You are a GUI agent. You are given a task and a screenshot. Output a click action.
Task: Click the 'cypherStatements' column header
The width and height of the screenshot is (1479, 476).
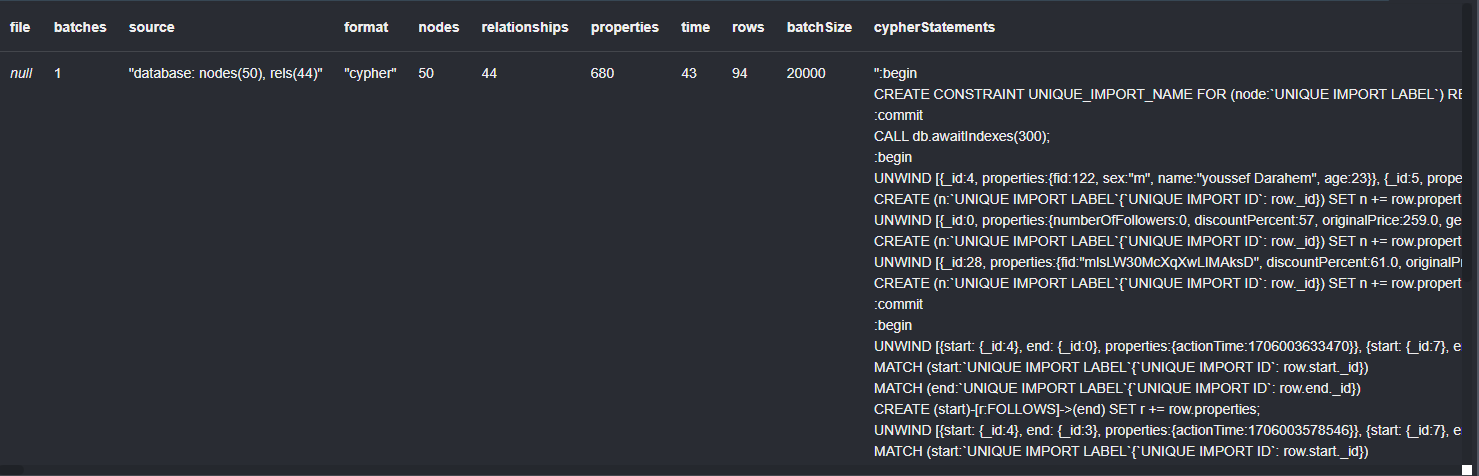click(934, 28)
